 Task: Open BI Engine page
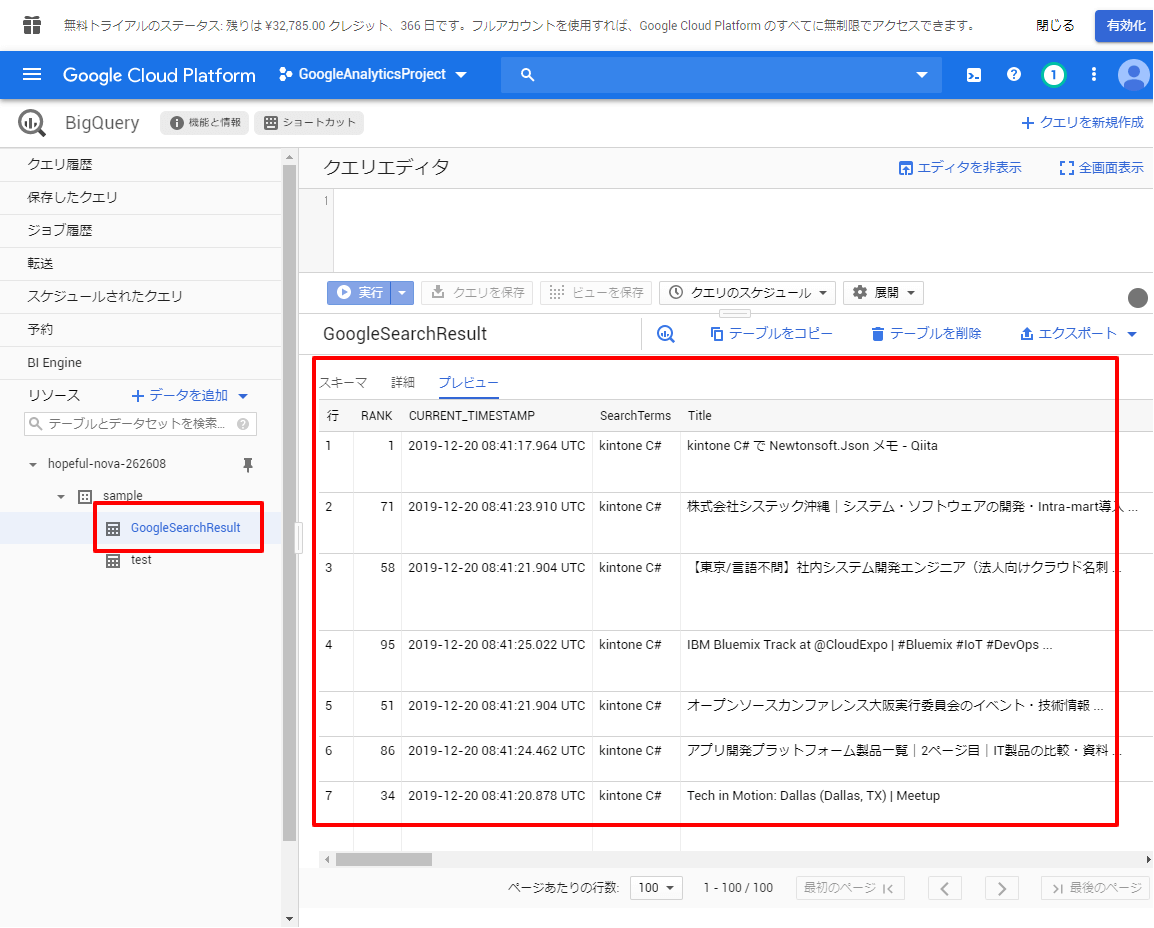pos(141,363)
